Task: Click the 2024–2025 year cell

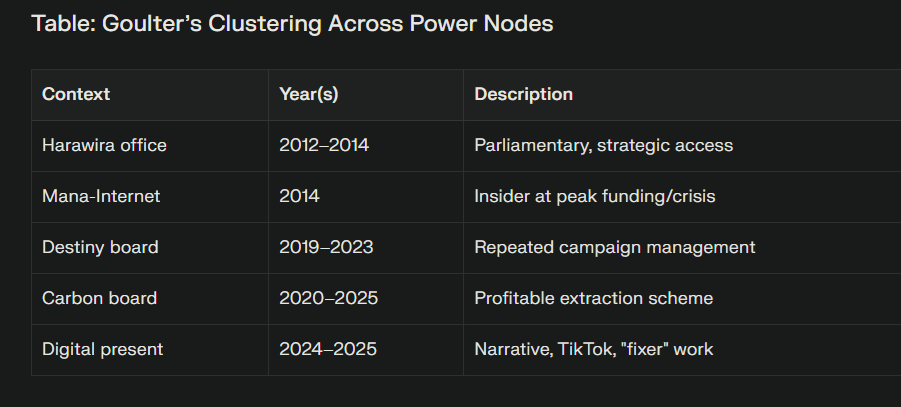Action: 326,349
